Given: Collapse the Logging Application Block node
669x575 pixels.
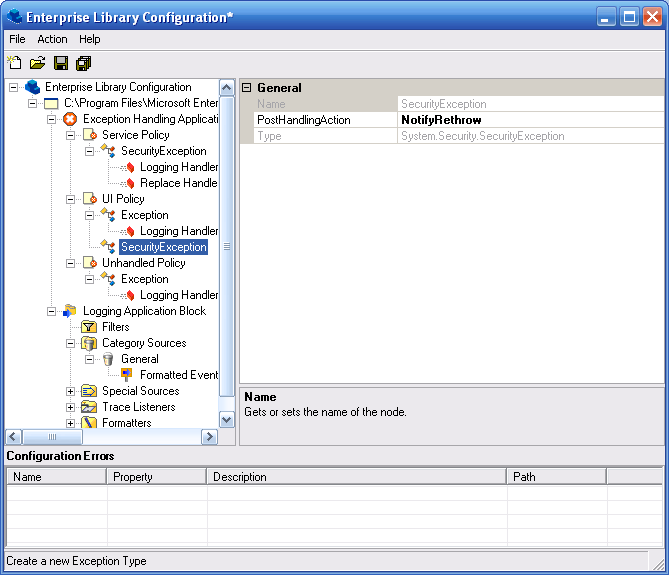Looking at the screenshot, I should pyautogui.click(x=51, y=311).
